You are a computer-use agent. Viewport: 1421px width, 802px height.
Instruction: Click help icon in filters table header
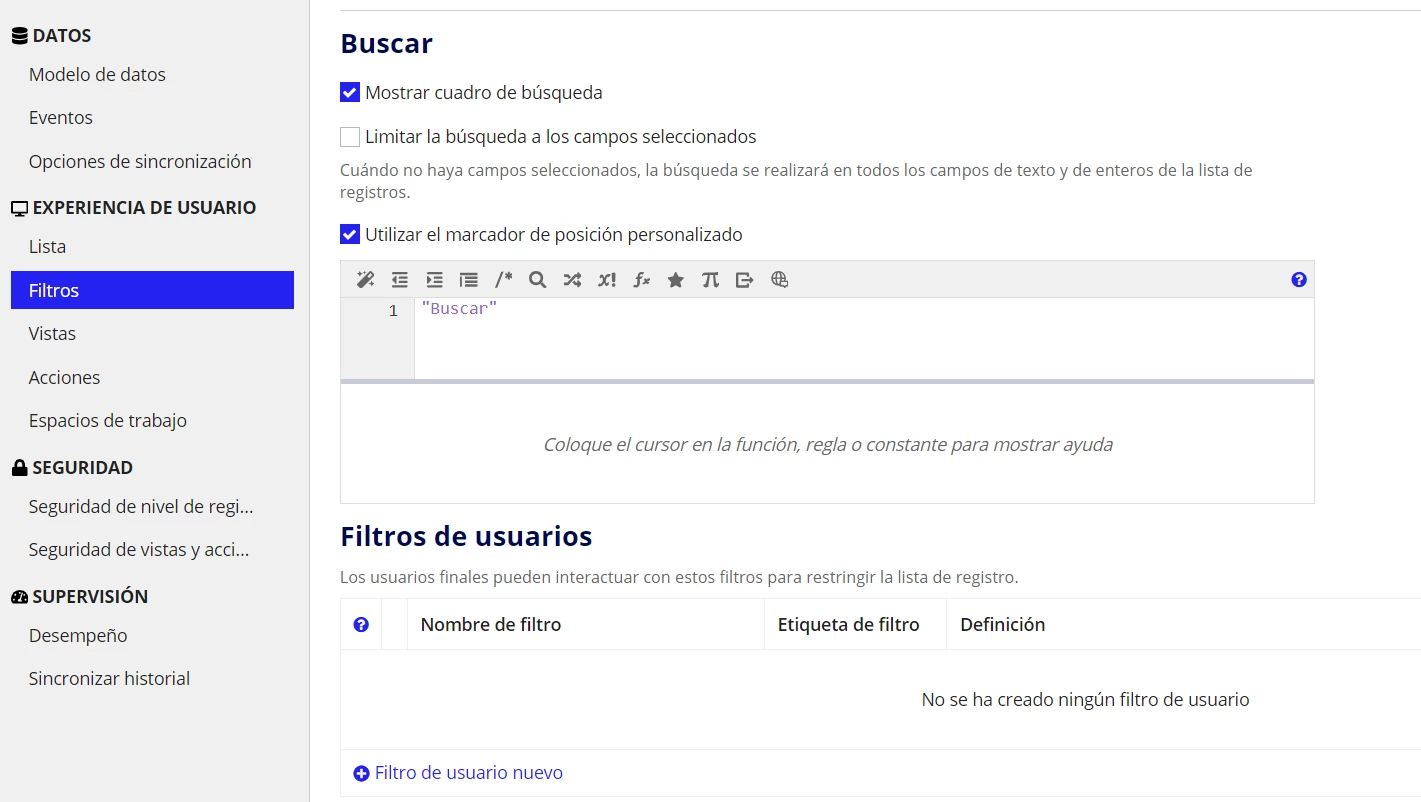click(361, 624)
